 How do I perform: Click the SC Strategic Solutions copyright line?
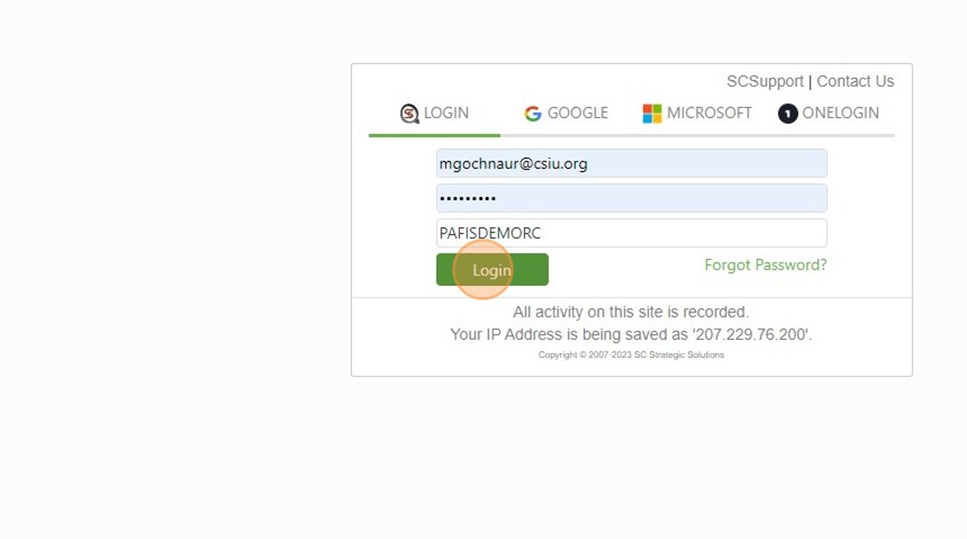pyautogui.click(x=631, y=355)
